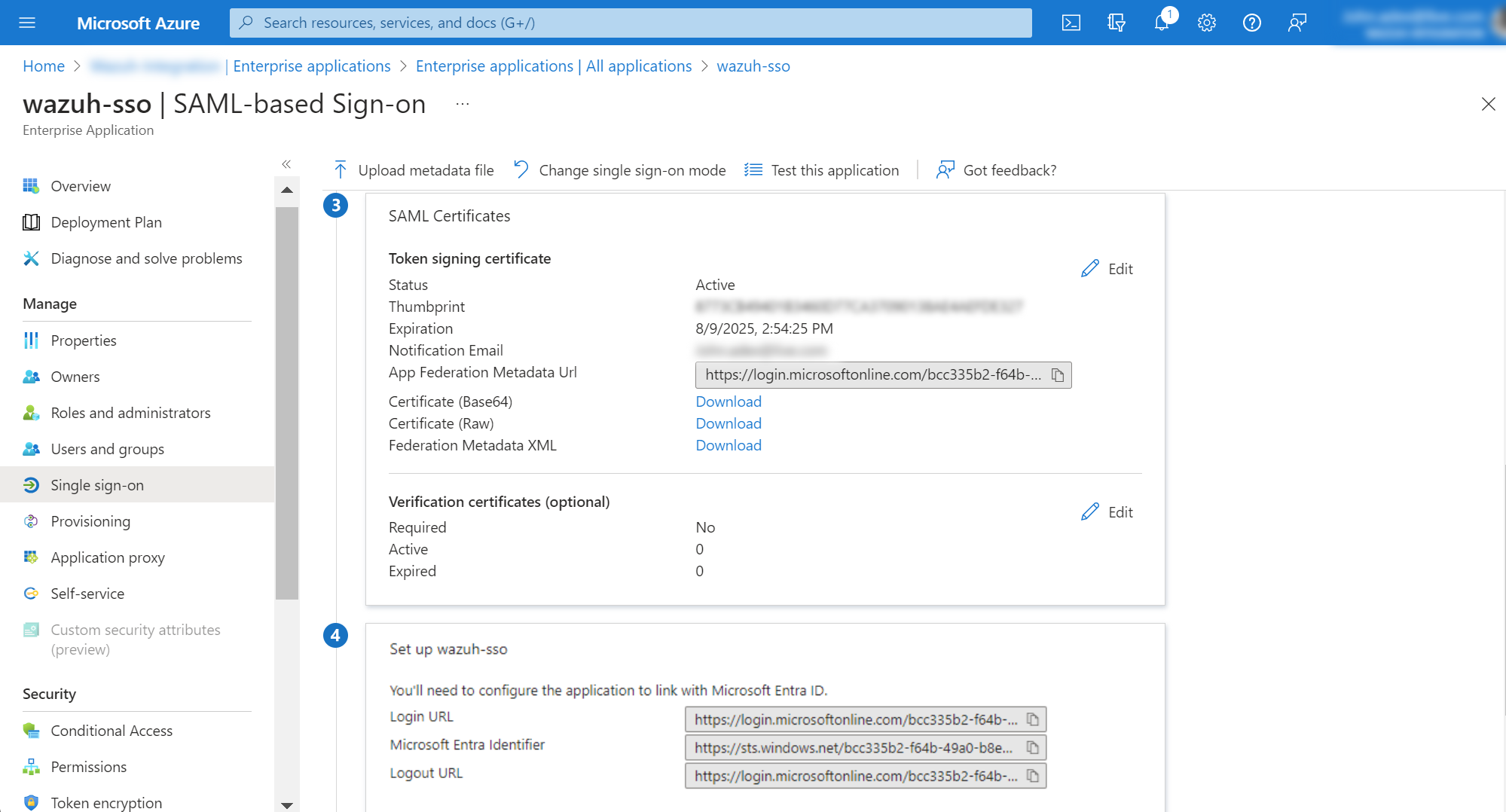The height and width of the screenshot is (812, 1506).
Task: Open the ellipsis more options next to title
Action: click(463, 104)
